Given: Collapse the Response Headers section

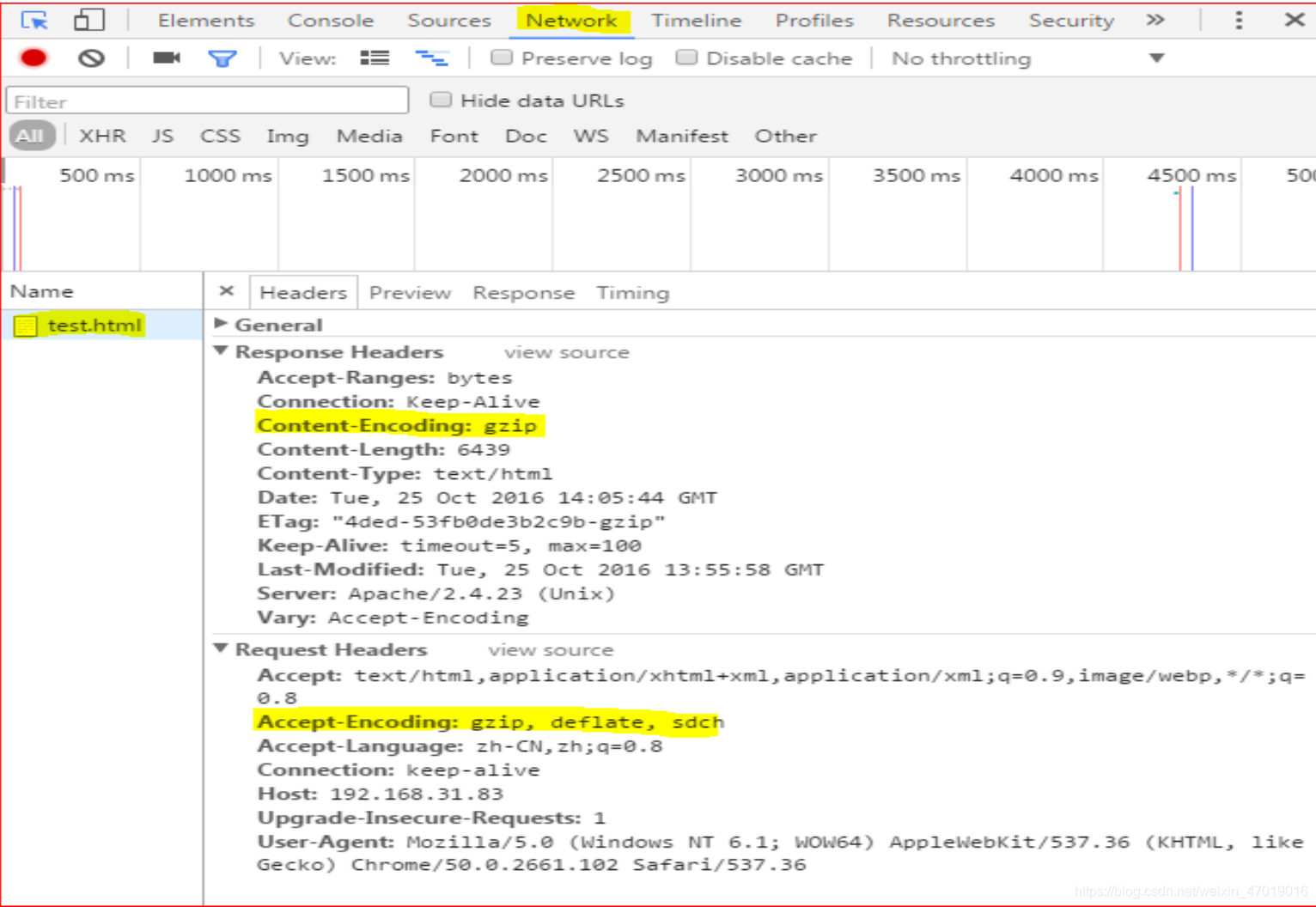Looking at the screenshot, I should point(221,351).
